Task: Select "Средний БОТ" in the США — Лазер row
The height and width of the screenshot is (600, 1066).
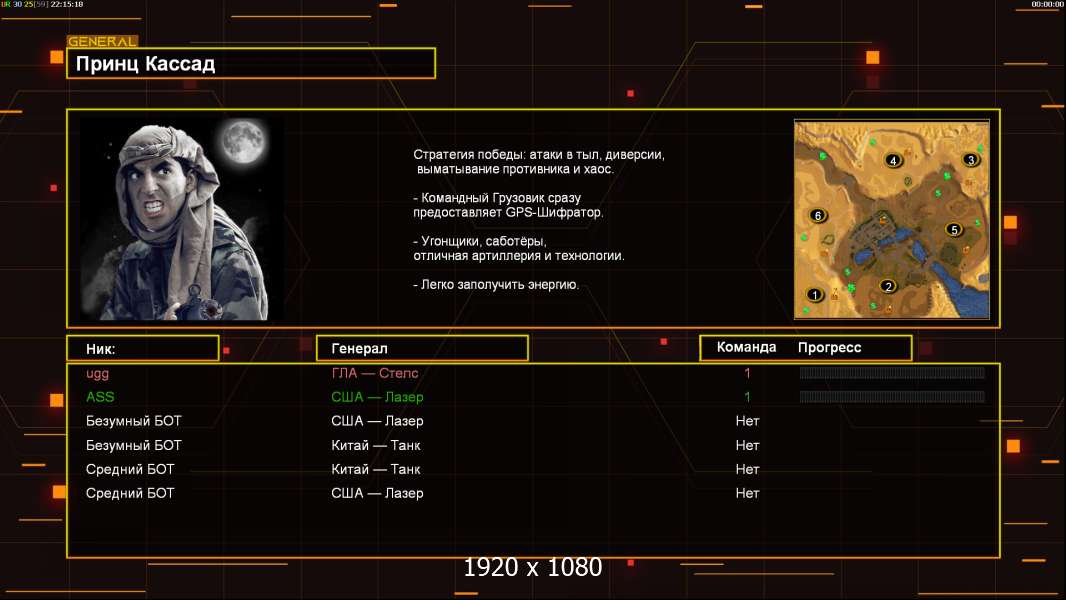Action: 130,493
